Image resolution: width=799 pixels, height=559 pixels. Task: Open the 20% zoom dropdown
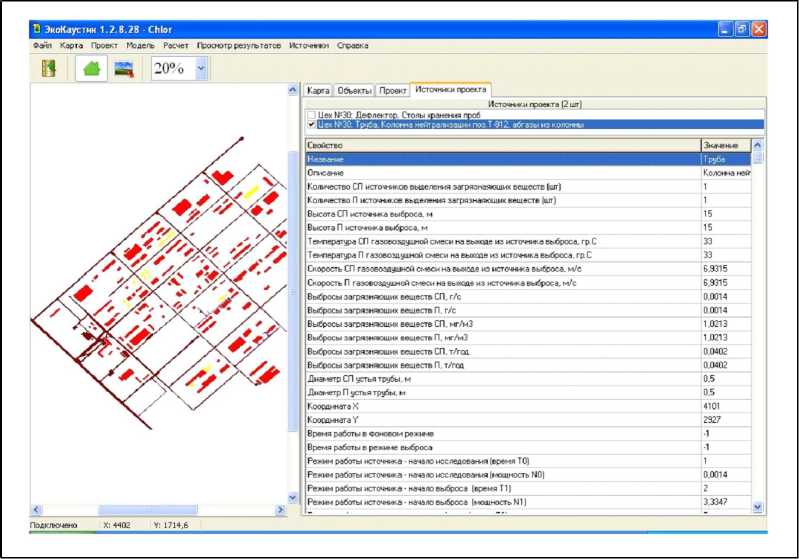coord(201,69)
